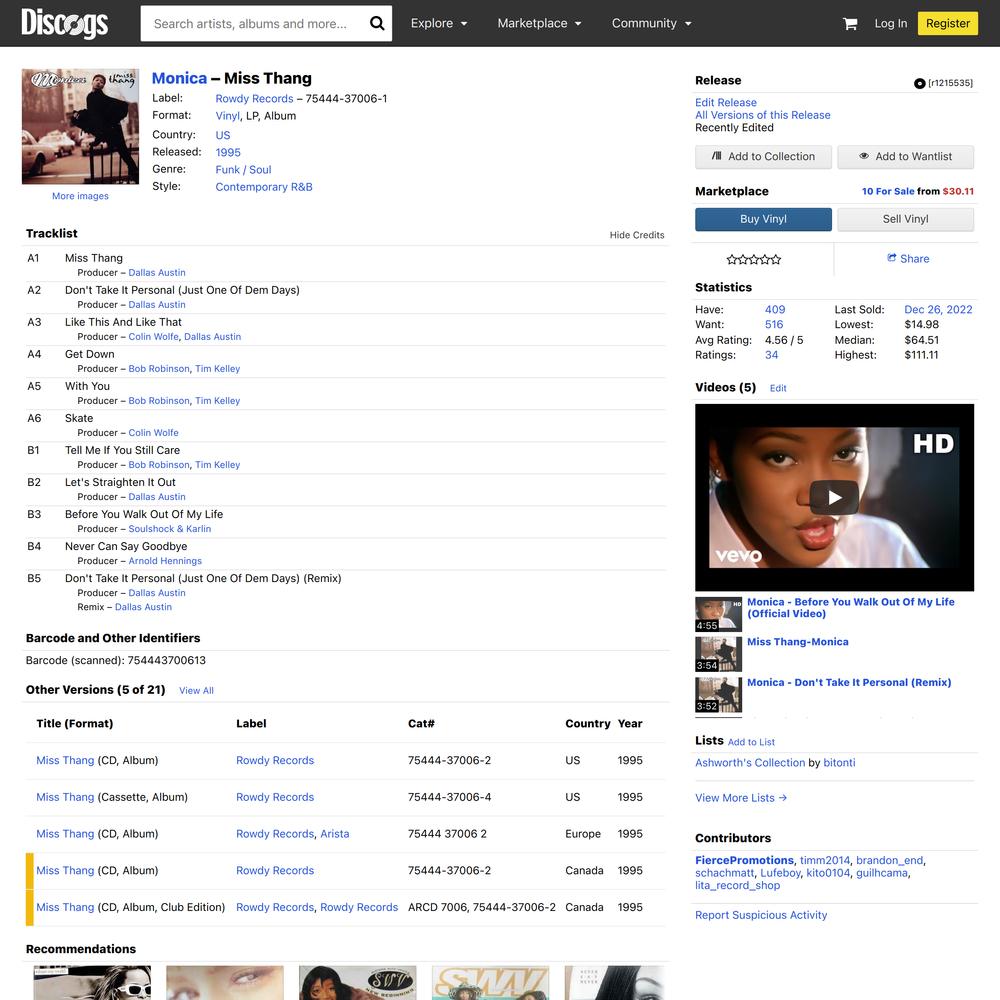The height and width of the screenshot is (1000, 1000).
Task: Select the Before You Walk Out video thumbnail
Action: tap(719, 614)
